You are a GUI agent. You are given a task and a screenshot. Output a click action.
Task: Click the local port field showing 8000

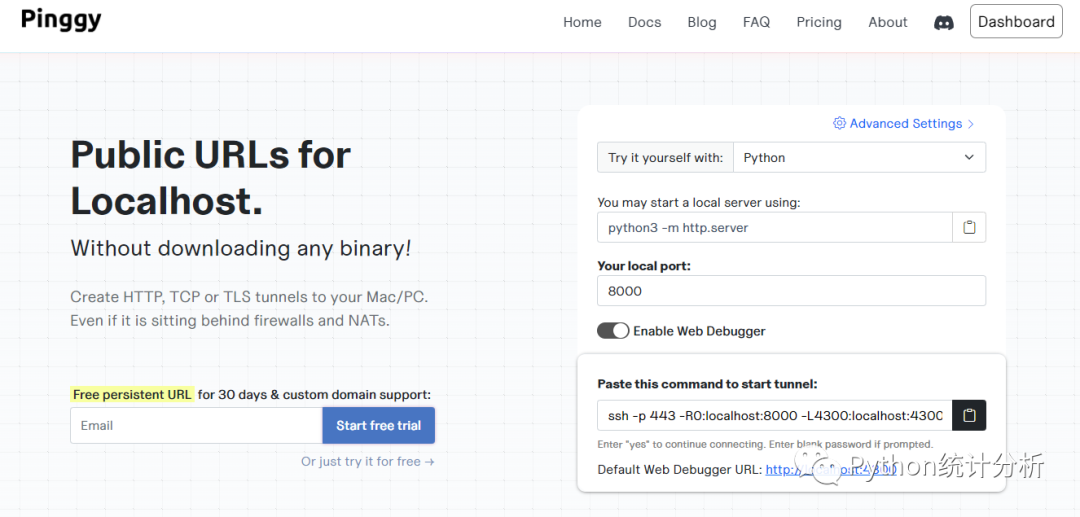pyautogui.click(x=791, y=291)
